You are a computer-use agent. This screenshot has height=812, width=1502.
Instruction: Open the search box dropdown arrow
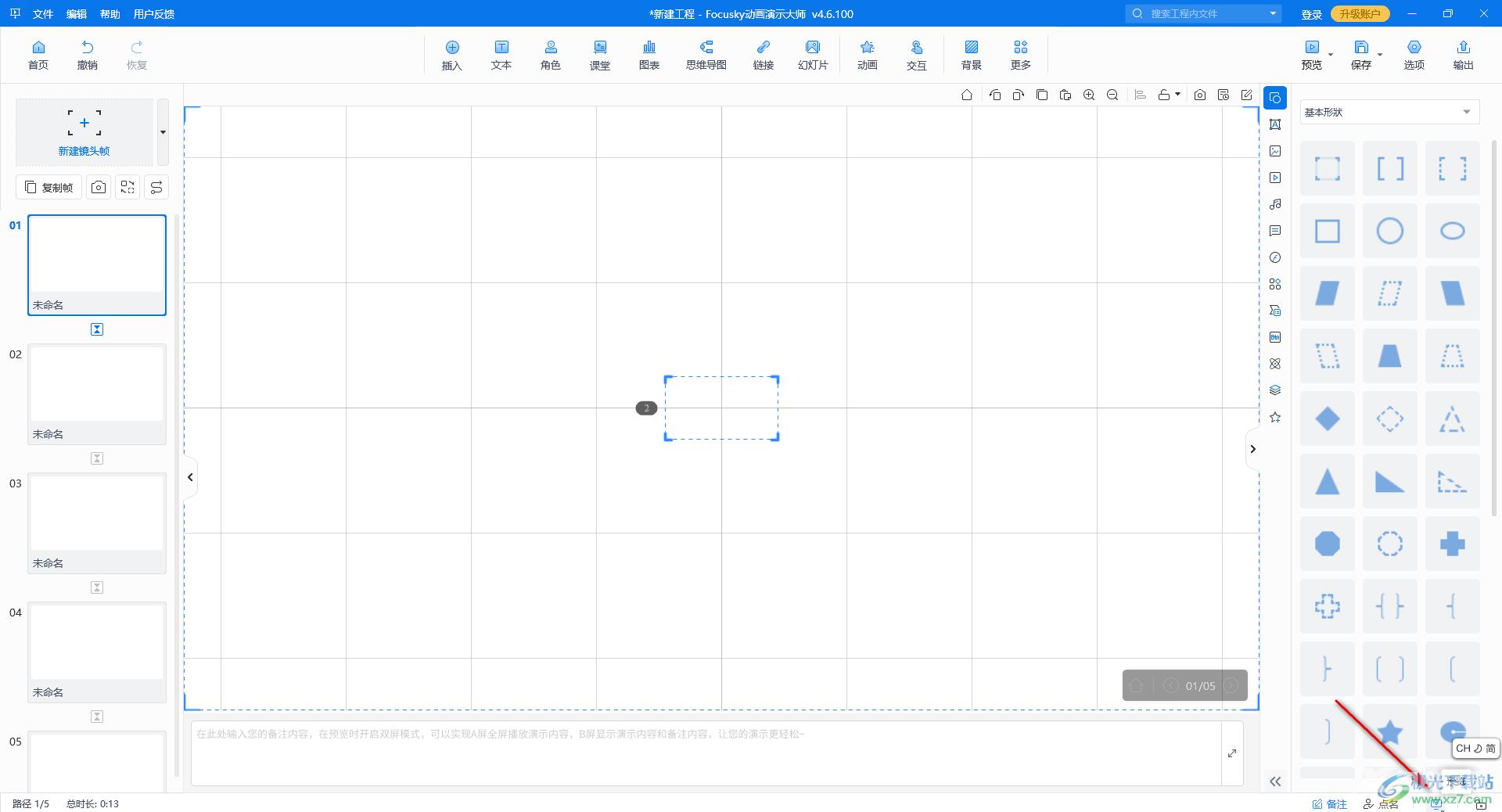[x=1273, y=13]
